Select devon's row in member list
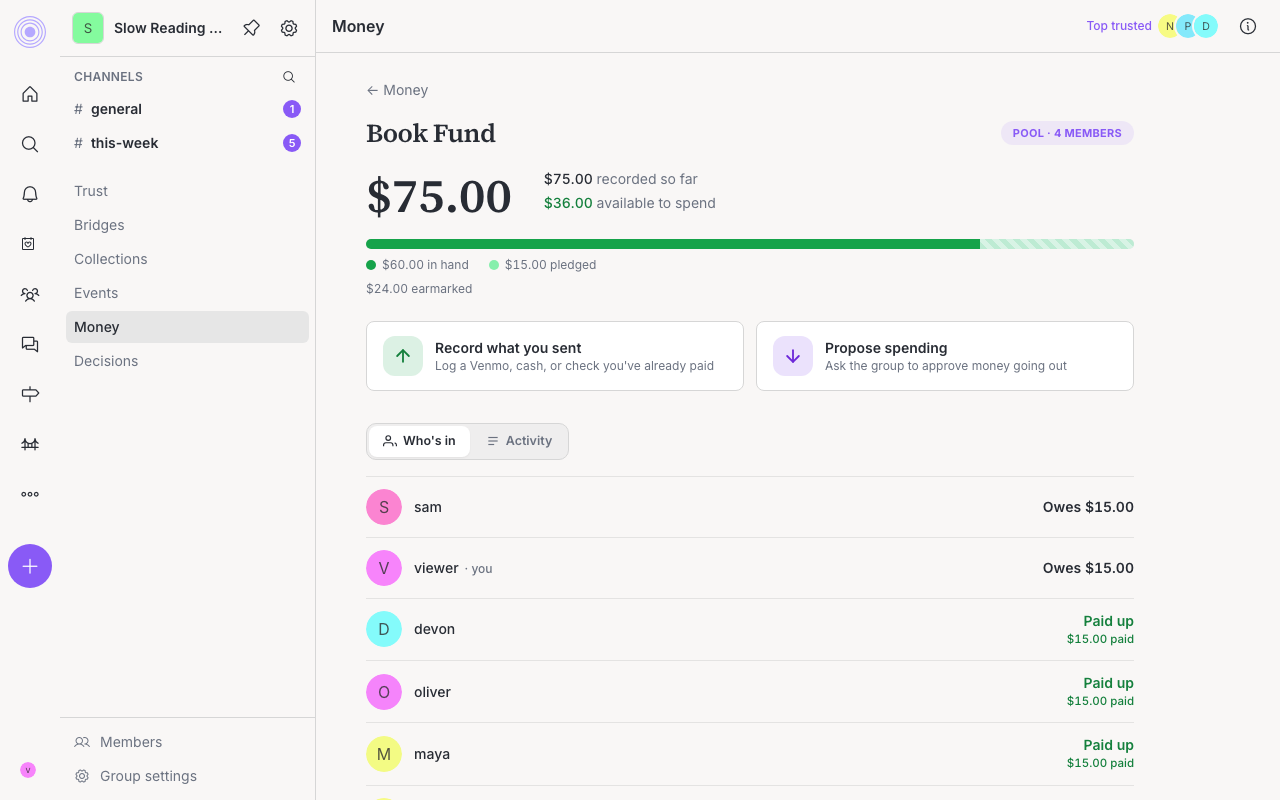 click(x=750, y=629)
